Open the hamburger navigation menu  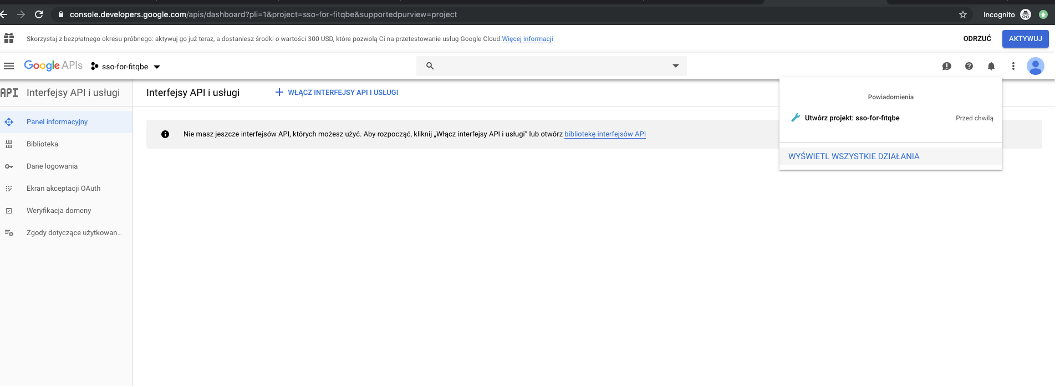pyautogui.click(x=9, y=66)
